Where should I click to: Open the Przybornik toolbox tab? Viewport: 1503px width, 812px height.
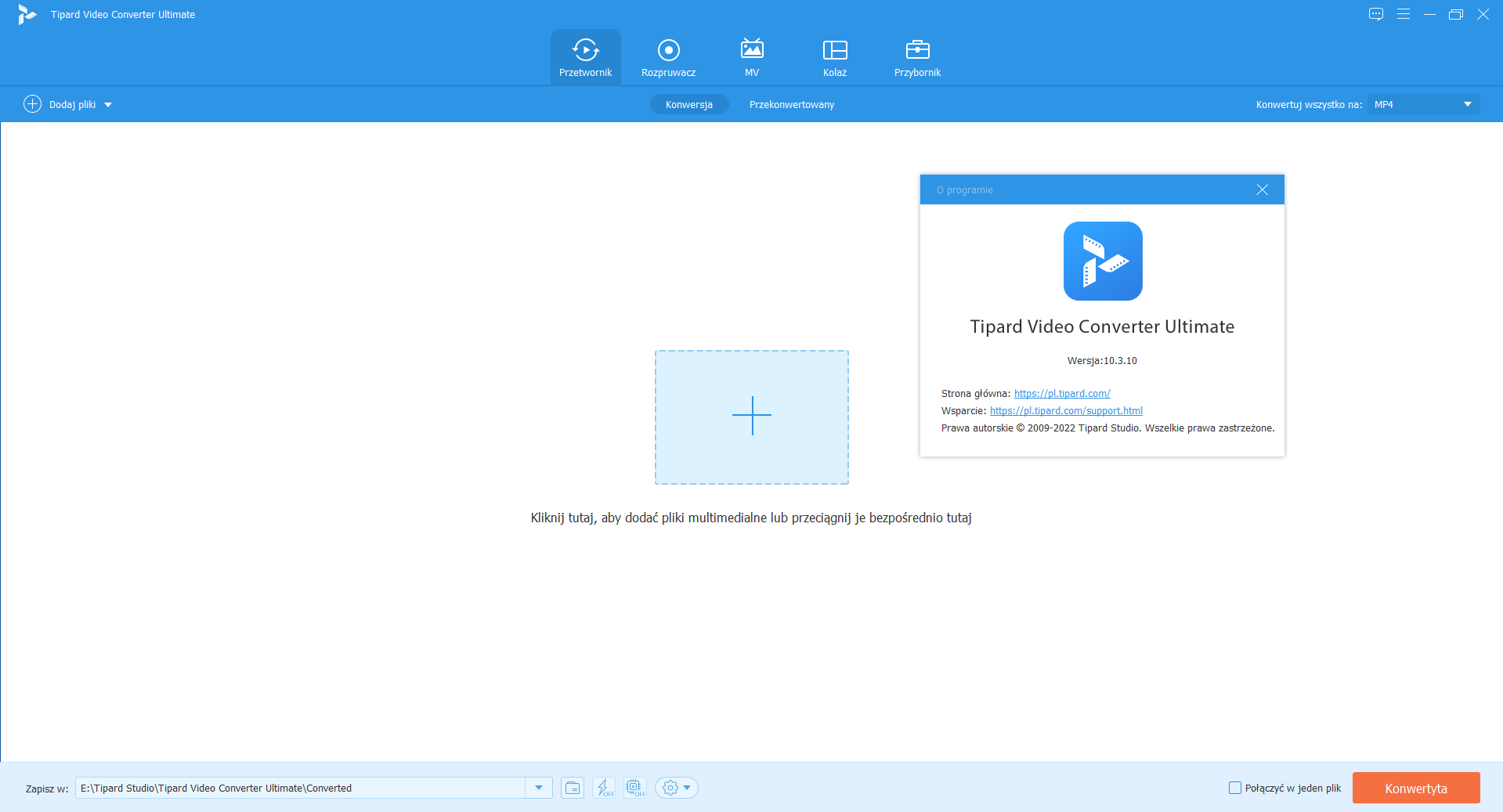(918, 57)
